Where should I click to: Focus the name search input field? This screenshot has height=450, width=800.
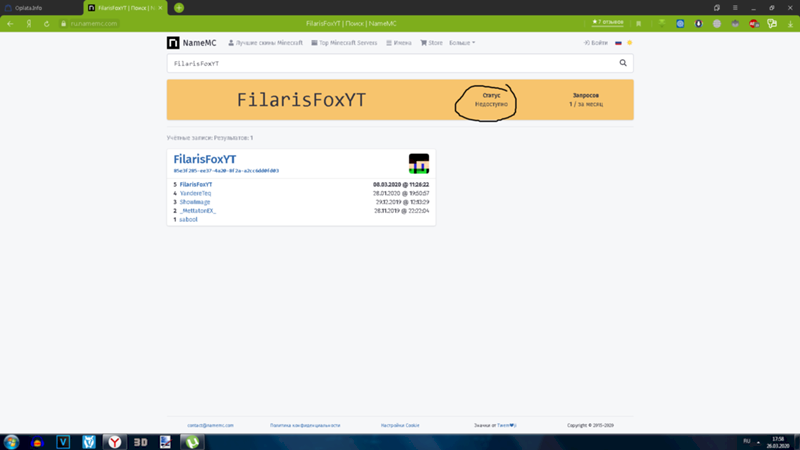coord(390,63)
